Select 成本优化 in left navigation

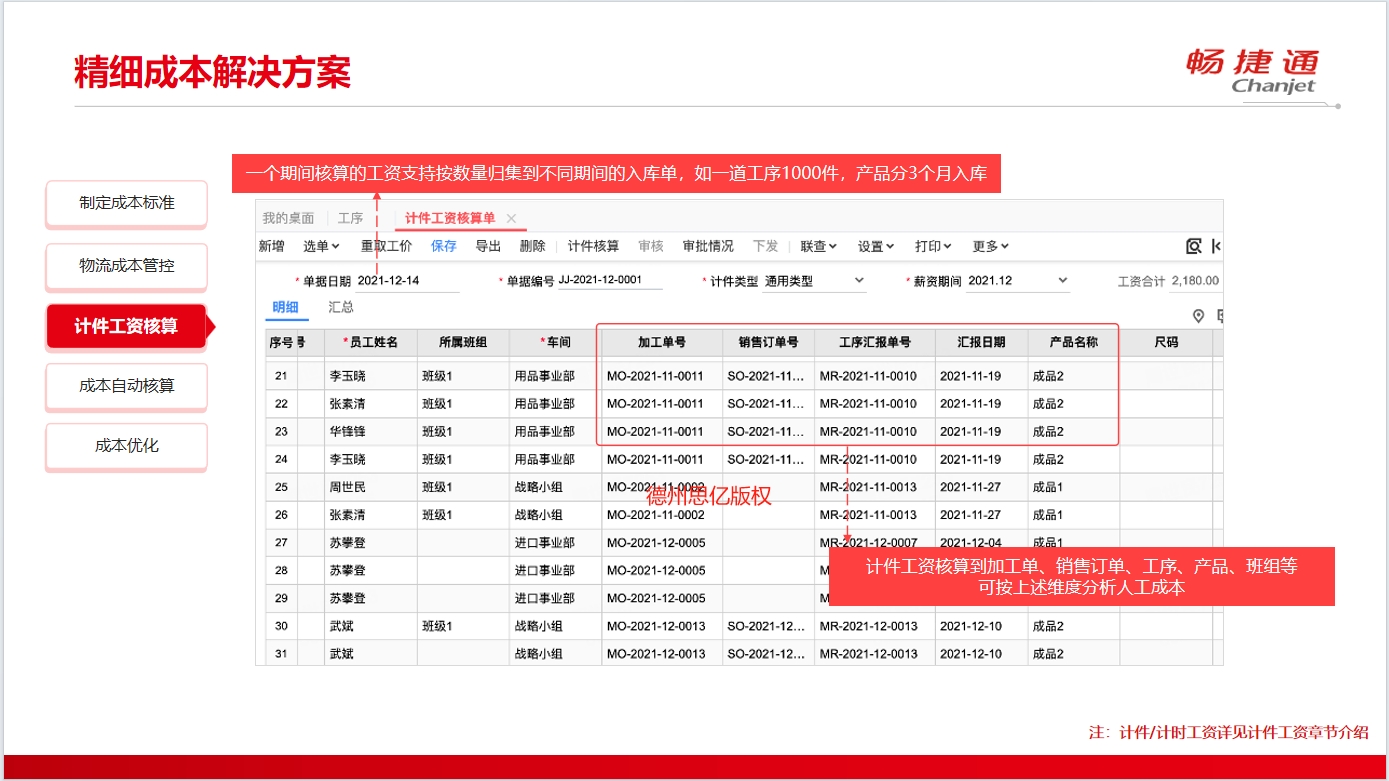[126, 446]
